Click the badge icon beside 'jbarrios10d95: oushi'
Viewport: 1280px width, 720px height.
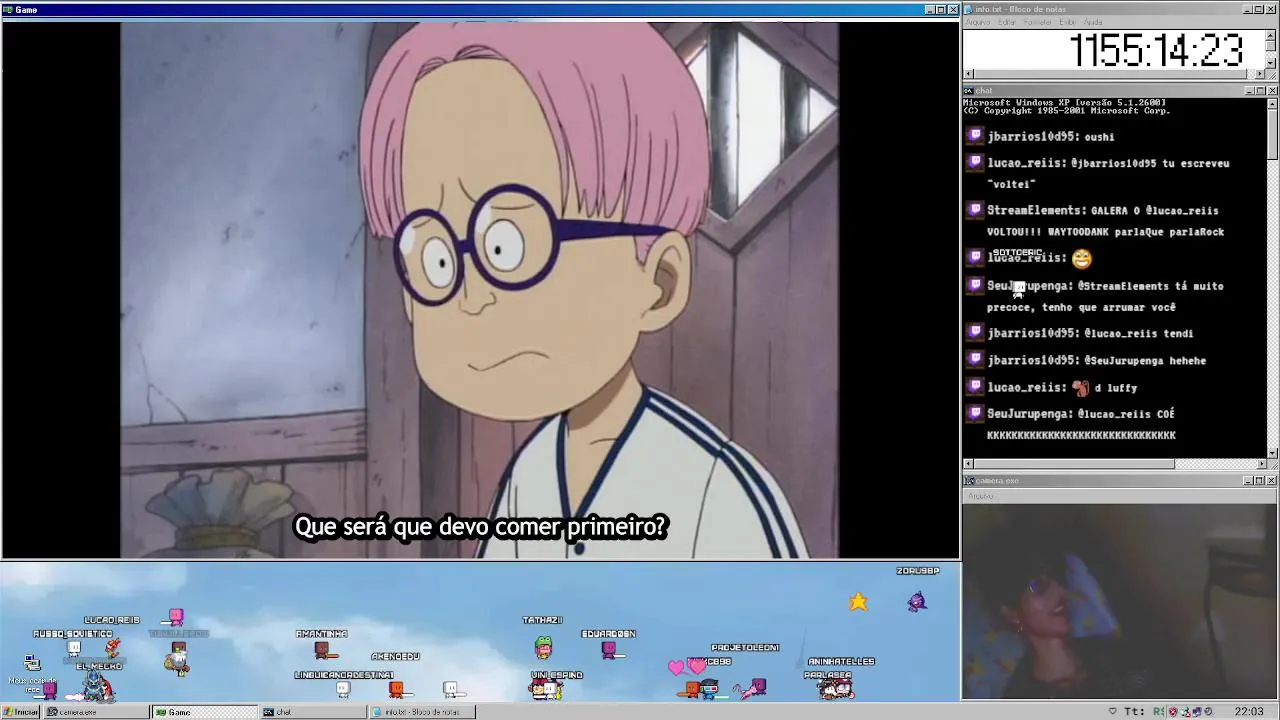pyautogui.click(x=975, y=135)
